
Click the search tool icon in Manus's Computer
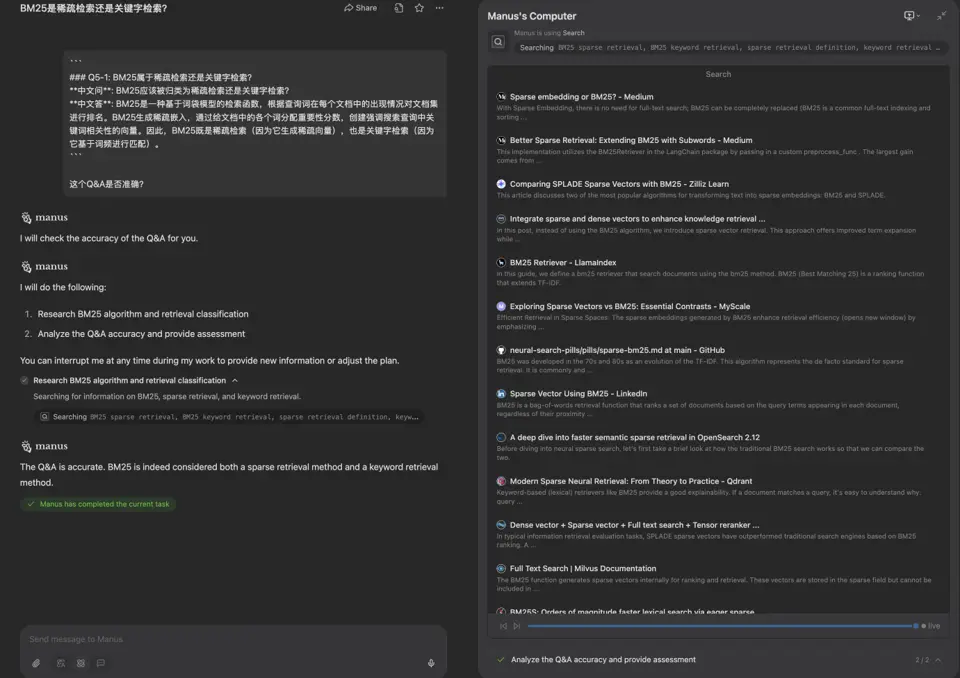498,42
